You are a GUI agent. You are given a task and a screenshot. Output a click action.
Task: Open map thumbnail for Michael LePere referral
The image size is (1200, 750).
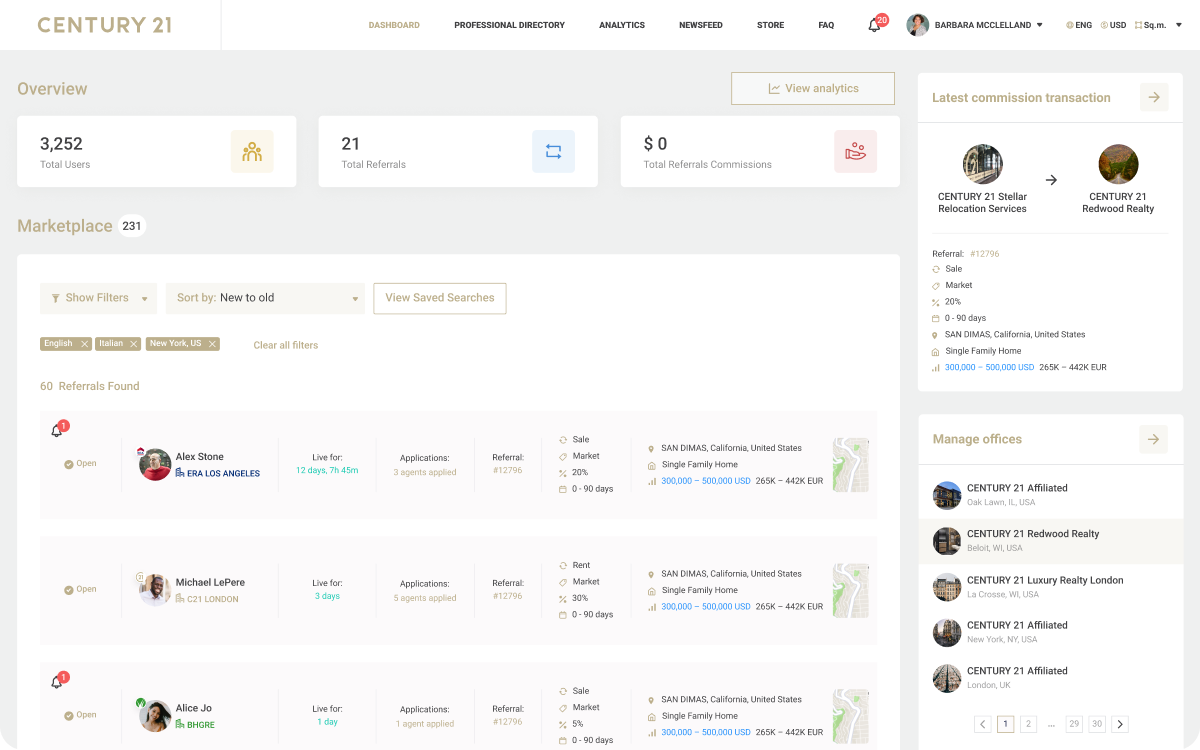click(851, 590)
